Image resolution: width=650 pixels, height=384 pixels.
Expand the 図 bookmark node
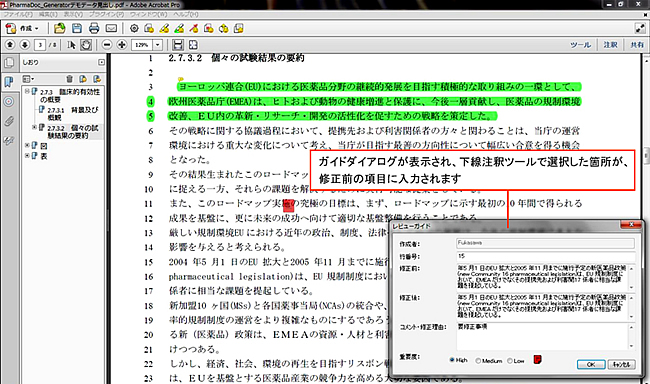point(27,145)
